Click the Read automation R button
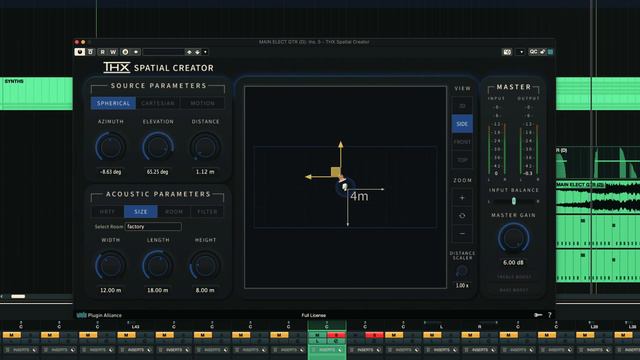 click(102, 52)
